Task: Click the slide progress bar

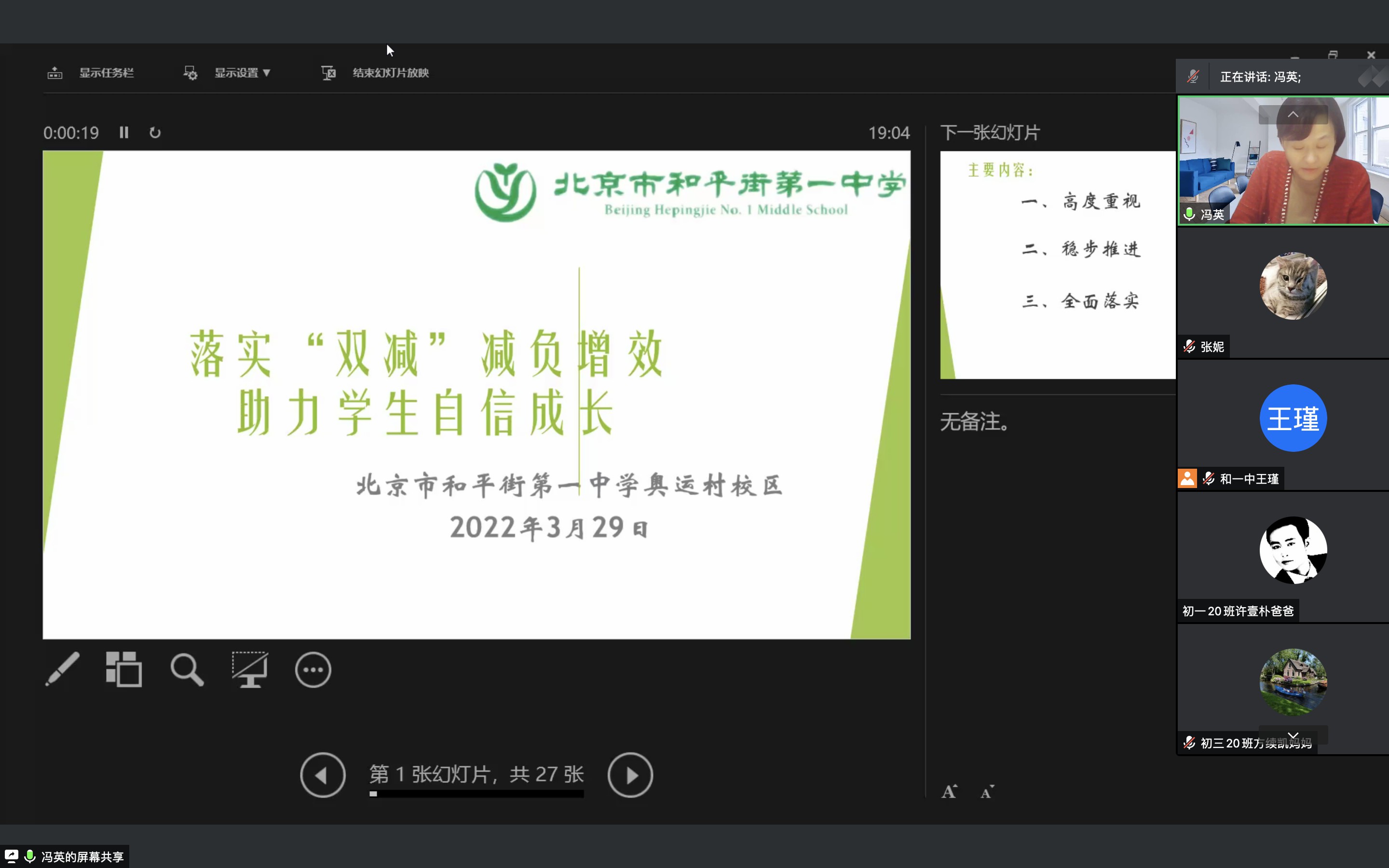Action: 477,794
